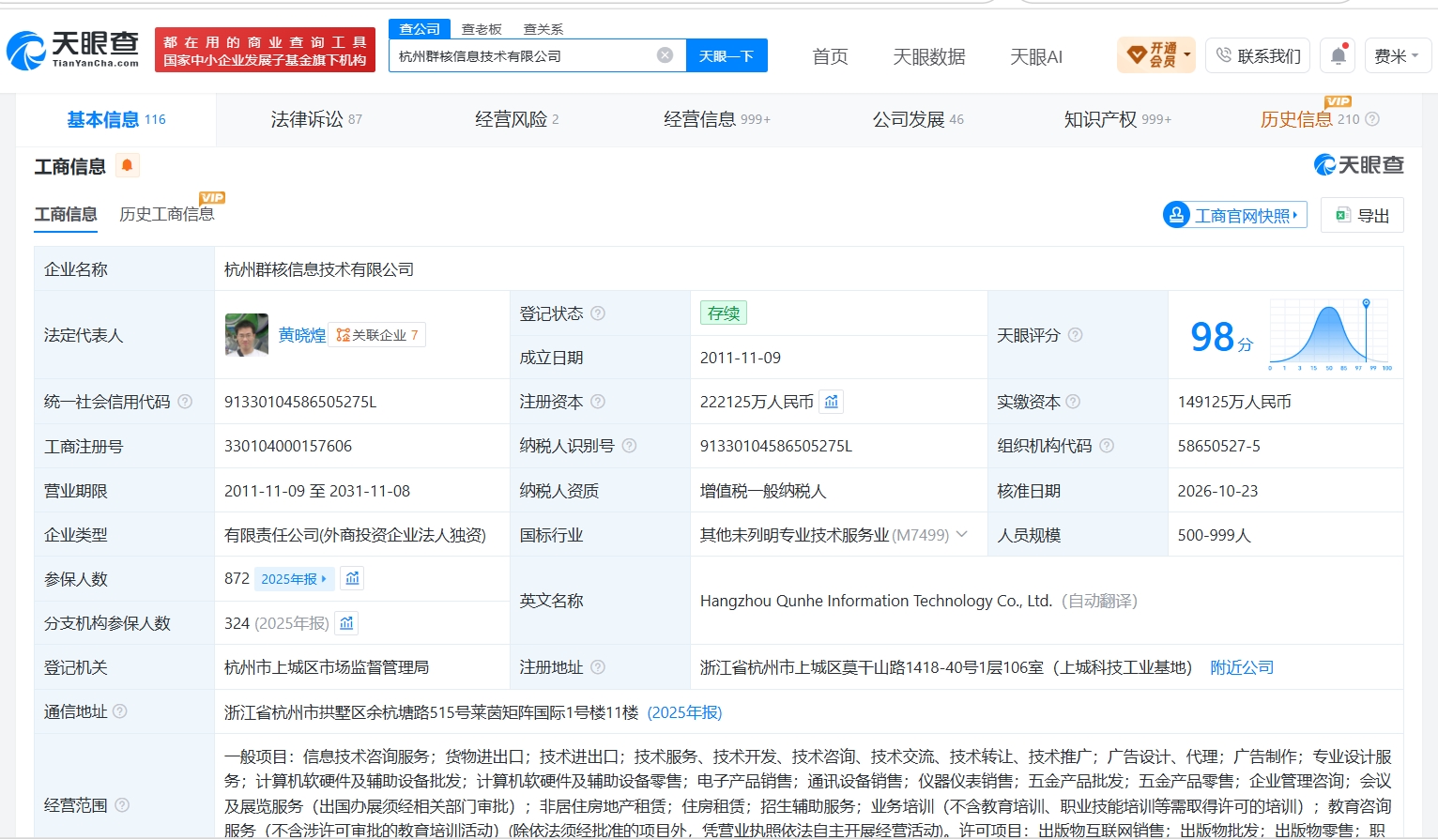Screen dimensions: 1438x840
Task: Open legal representative 黄晓煌 link
Action: [302, 335]
